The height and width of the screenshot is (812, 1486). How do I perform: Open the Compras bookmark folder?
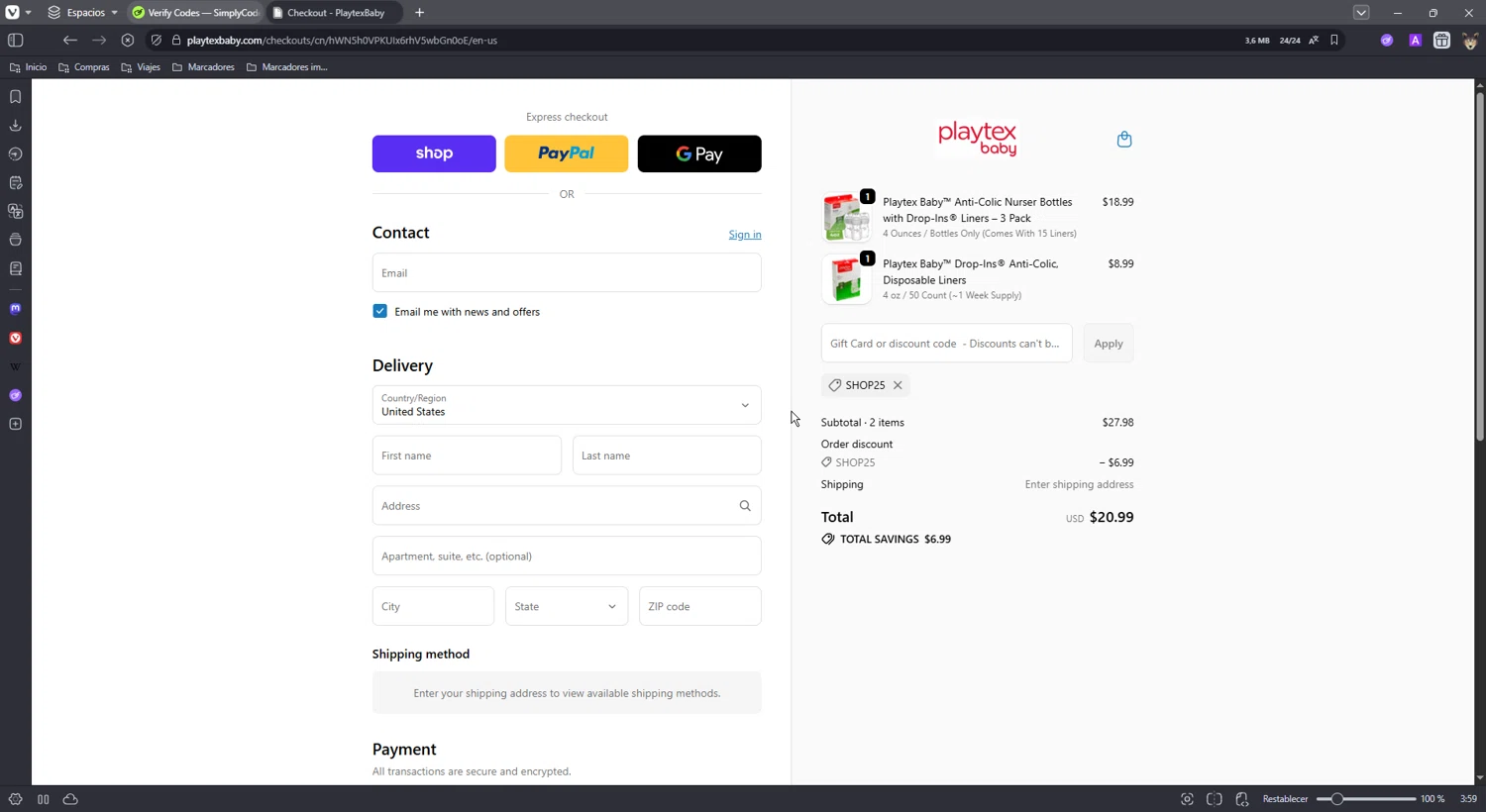[84, 67]
